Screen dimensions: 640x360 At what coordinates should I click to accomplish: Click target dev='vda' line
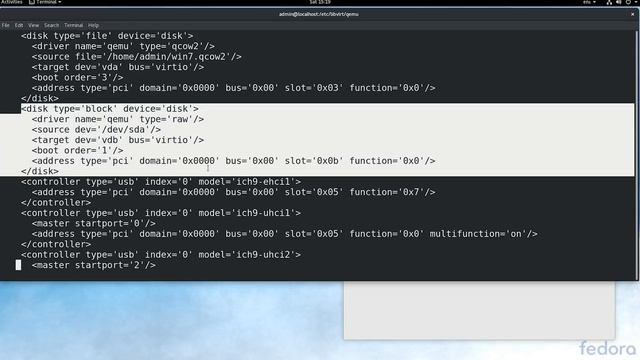(118, 67)
